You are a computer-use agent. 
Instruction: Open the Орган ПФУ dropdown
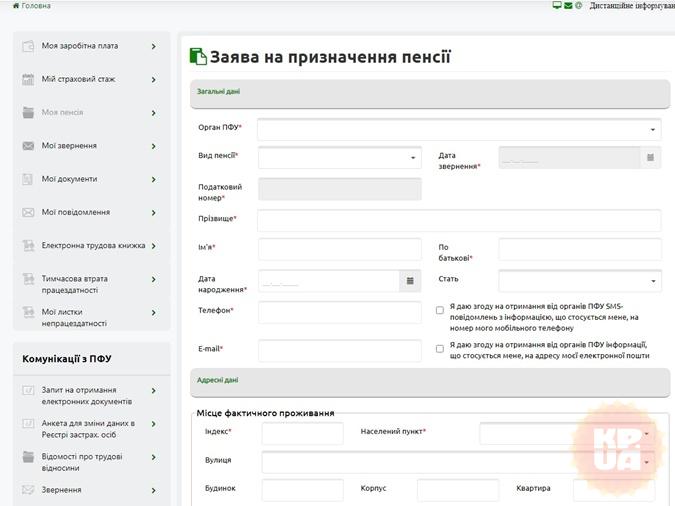pyautogui.click(x=458, y=129)
